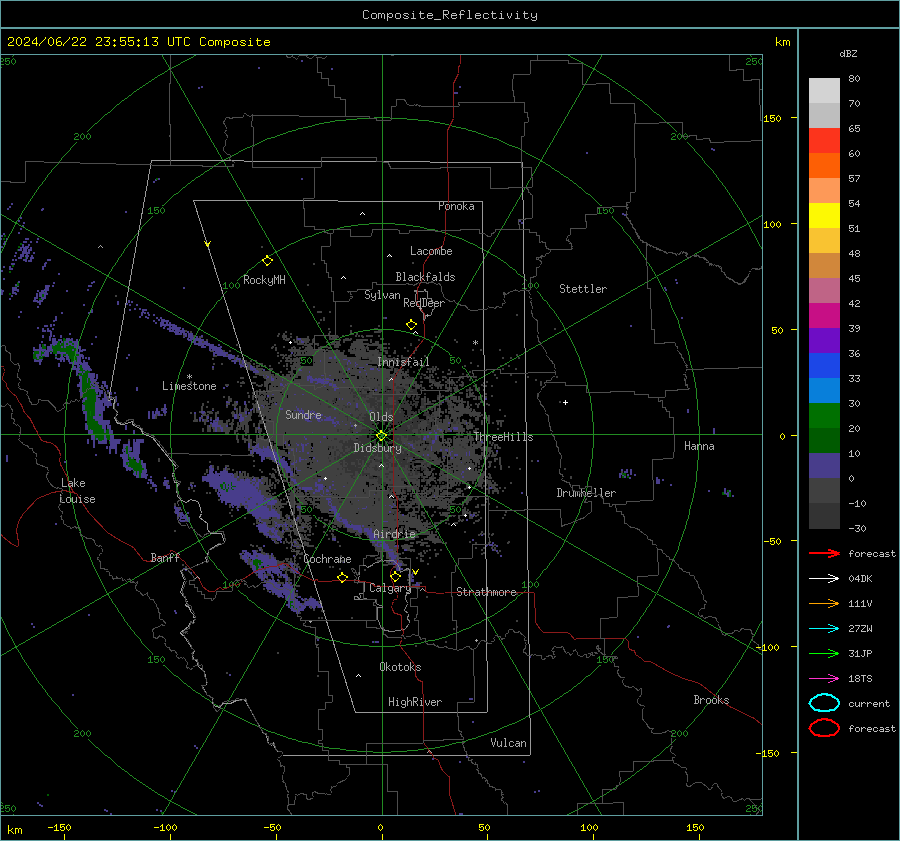Click the Sylvan label
The width and height of the screenshot is (900, 841).
382,295
